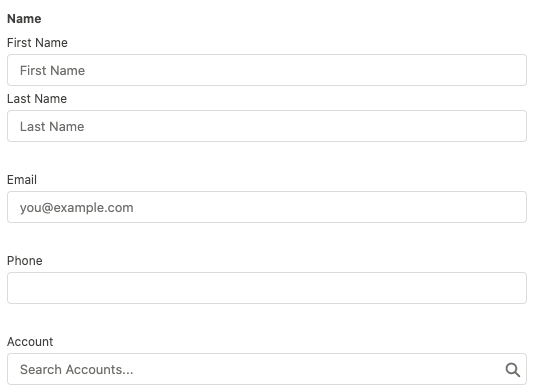Click the 'Email' field label
The image size is (534, 392).
(22, 180)
